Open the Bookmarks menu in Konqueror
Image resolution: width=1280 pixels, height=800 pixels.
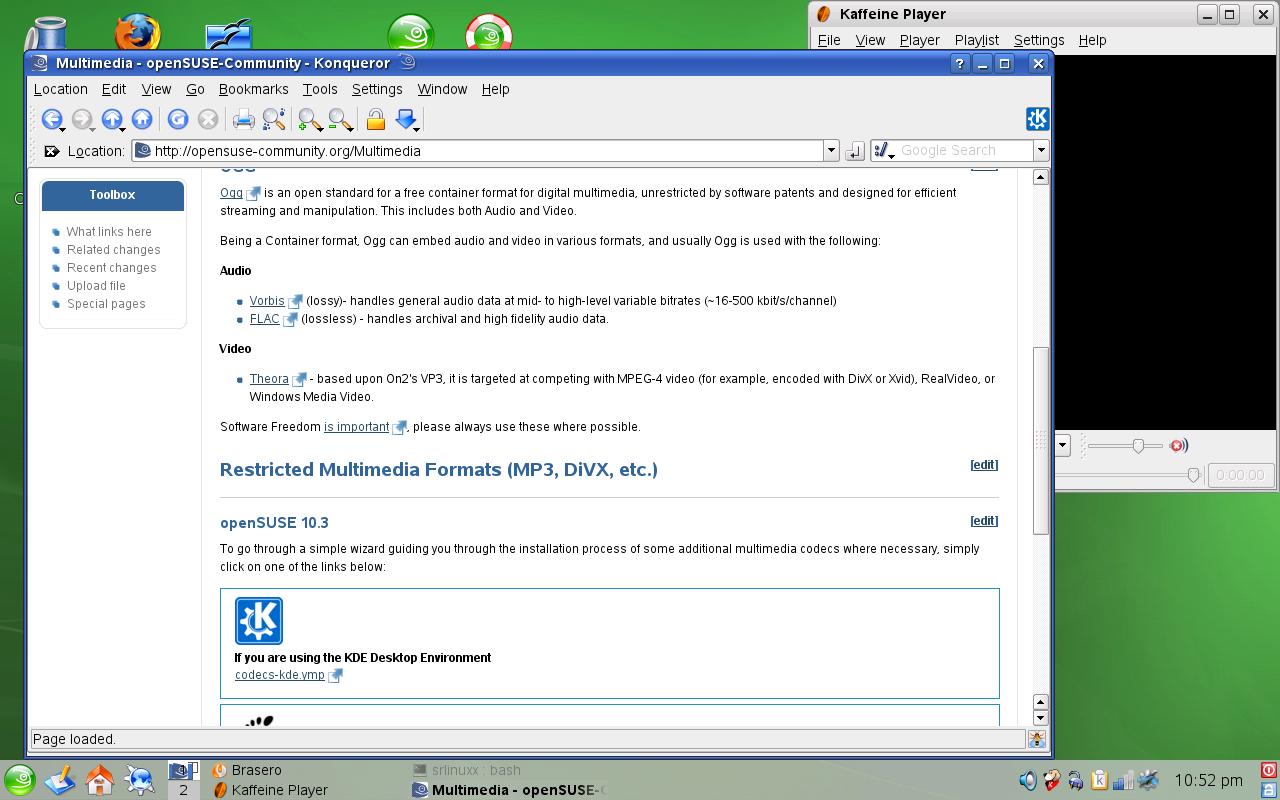tap(253, 89)
